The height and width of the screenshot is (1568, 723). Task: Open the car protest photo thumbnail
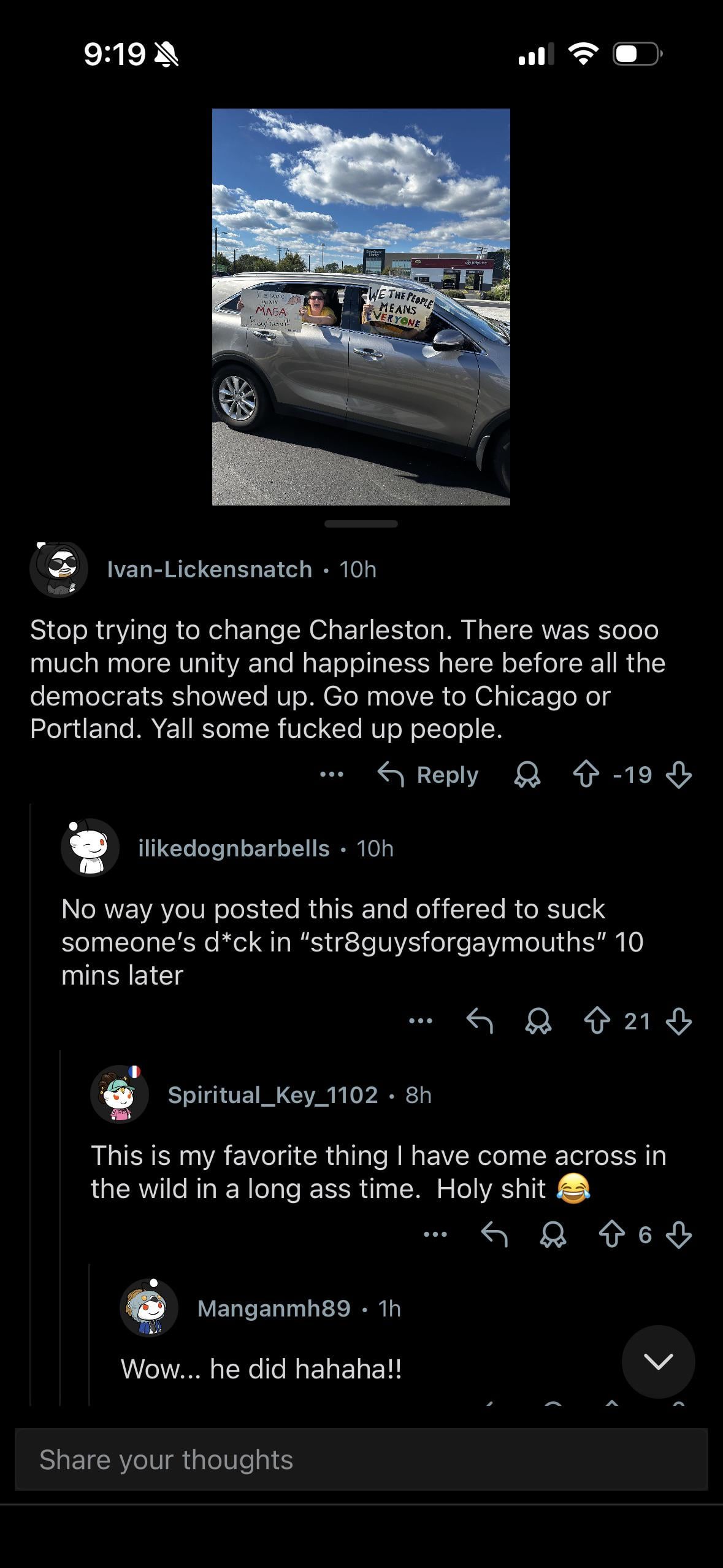point(361,307)
